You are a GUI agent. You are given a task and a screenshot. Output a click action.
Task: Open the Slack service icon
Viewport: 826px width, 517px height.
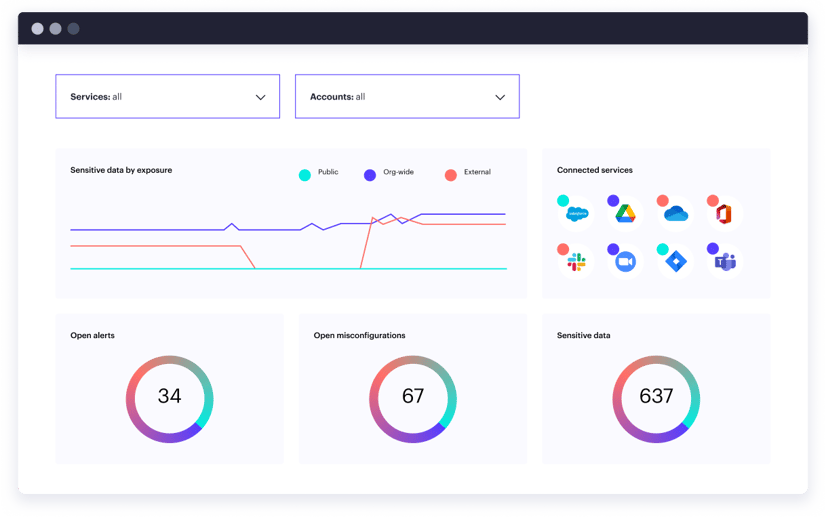[577, 262]
